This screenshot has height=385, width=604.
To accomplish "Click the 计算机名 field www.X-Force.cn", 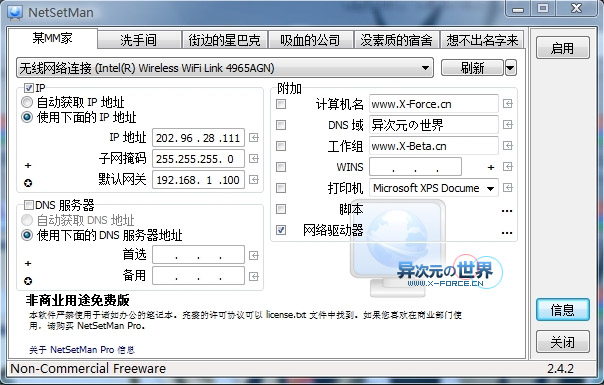I will point(434,104).
